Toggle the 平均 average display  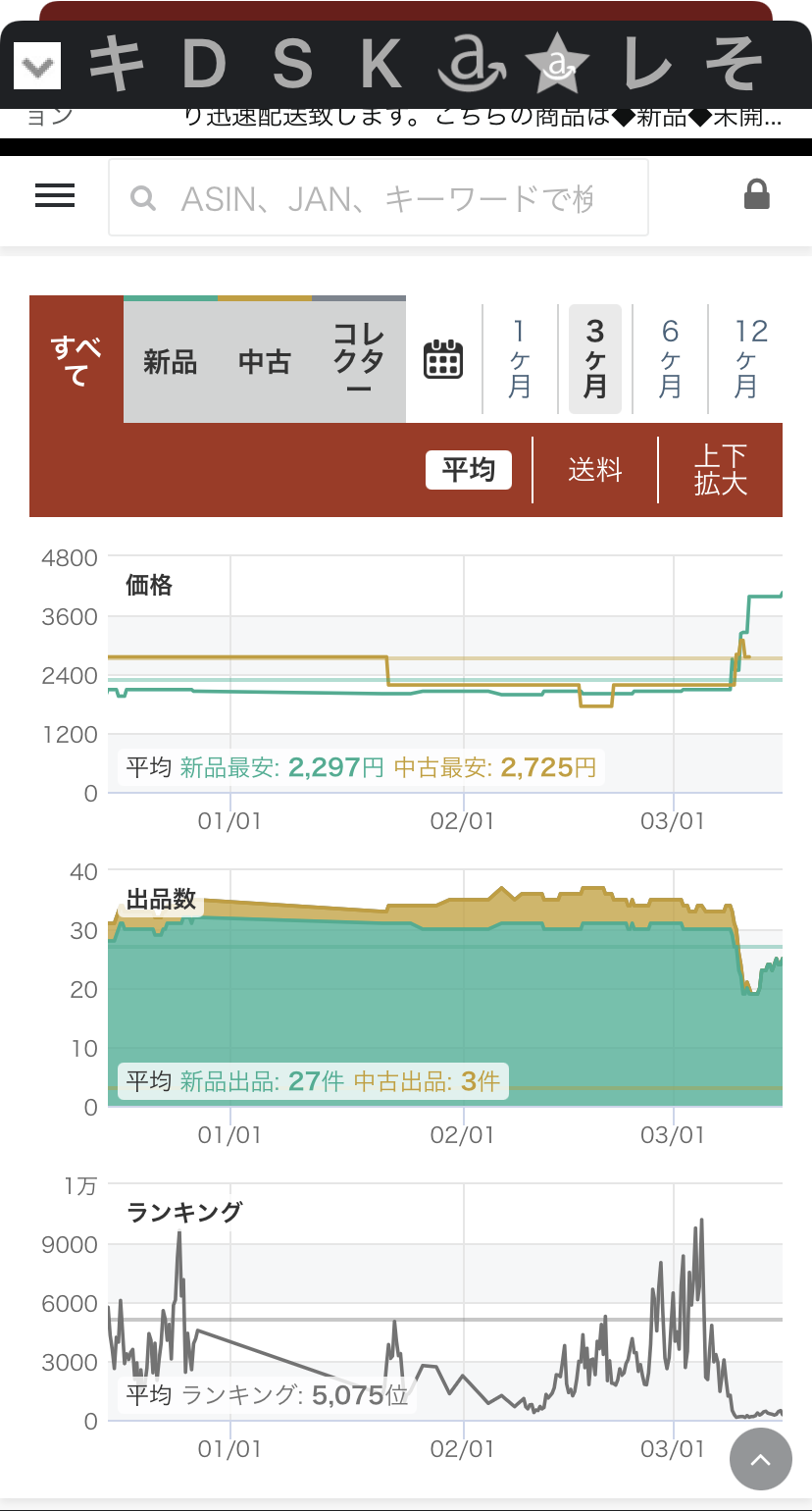pyautogui.click(x=469, y=470)
